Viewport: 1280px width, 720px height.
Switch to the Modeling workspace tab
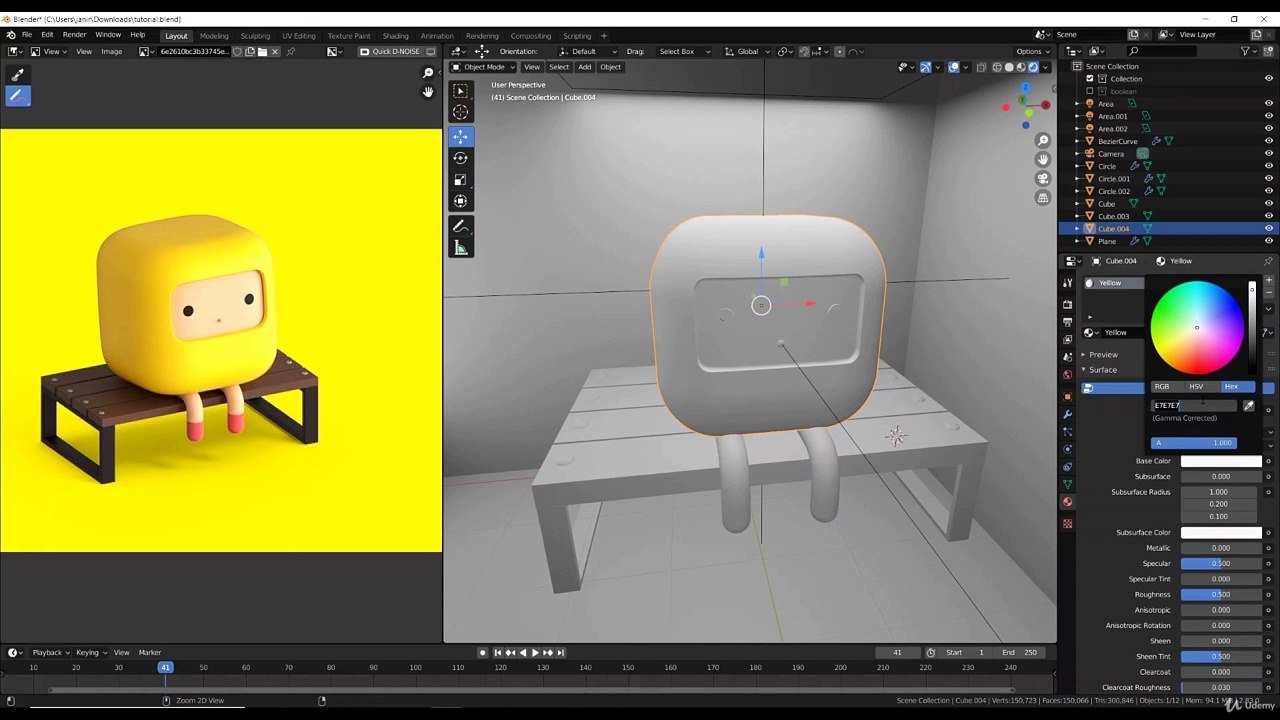click(x=214, y=36)
